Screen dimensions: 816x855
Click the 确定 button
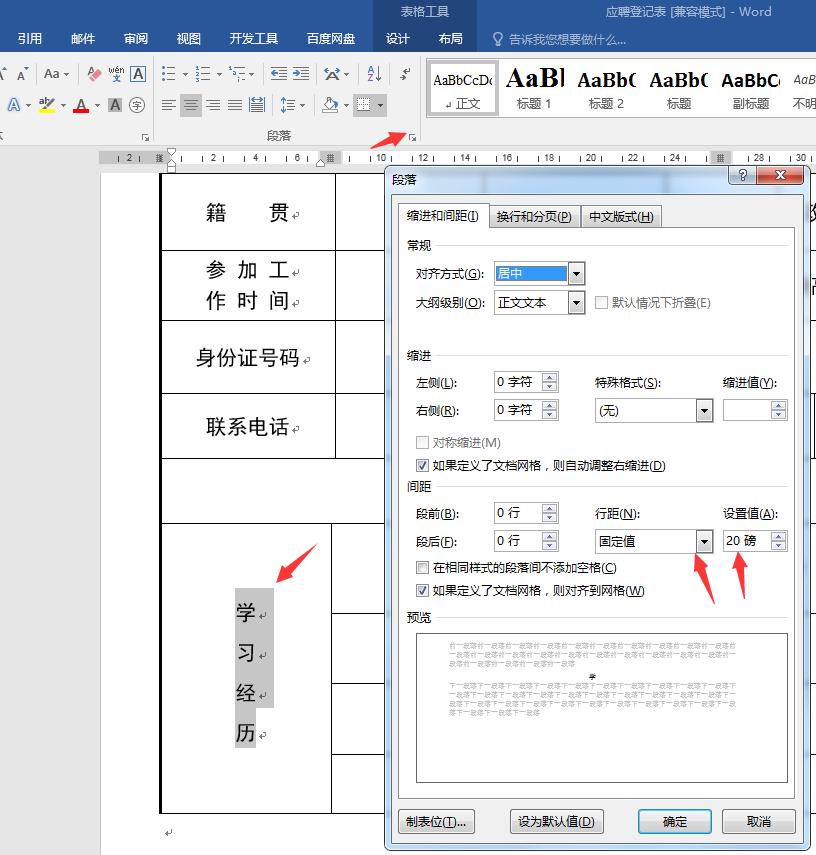pos(673,821)
